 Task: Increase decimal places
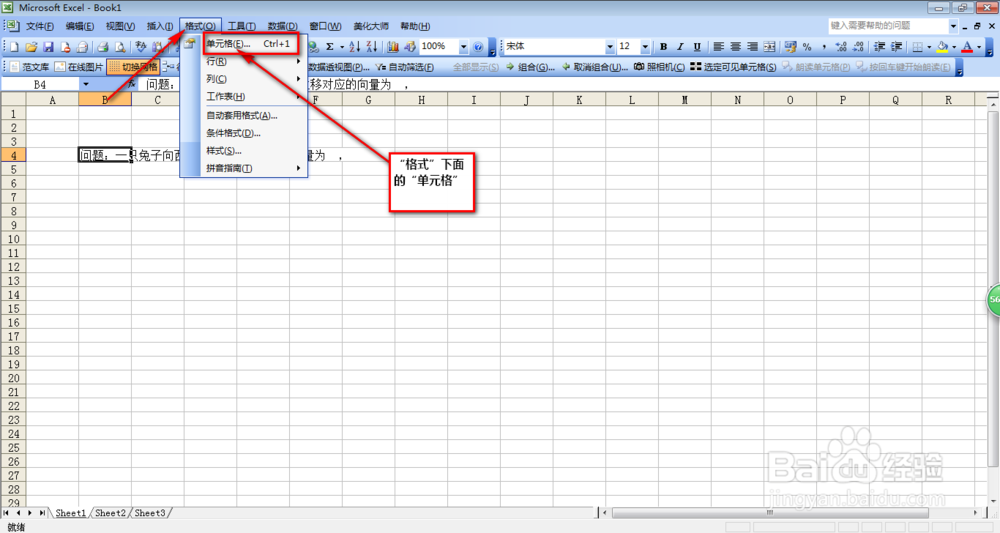(x=841, y=47)
